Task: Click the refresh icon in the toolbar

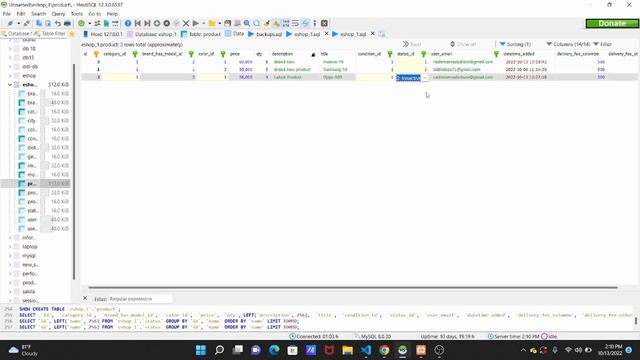Action: coord(81,24)
